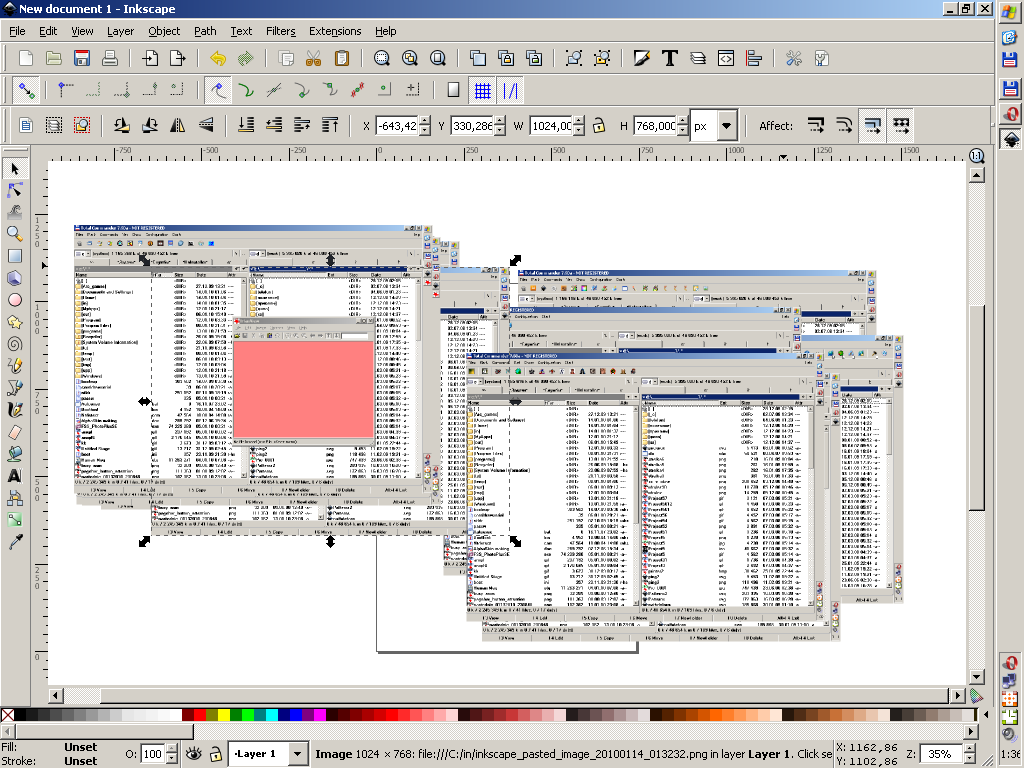Select the Star and polygon tool
The width and height of the screenshot is (1024, 768).
pos(15,322)
